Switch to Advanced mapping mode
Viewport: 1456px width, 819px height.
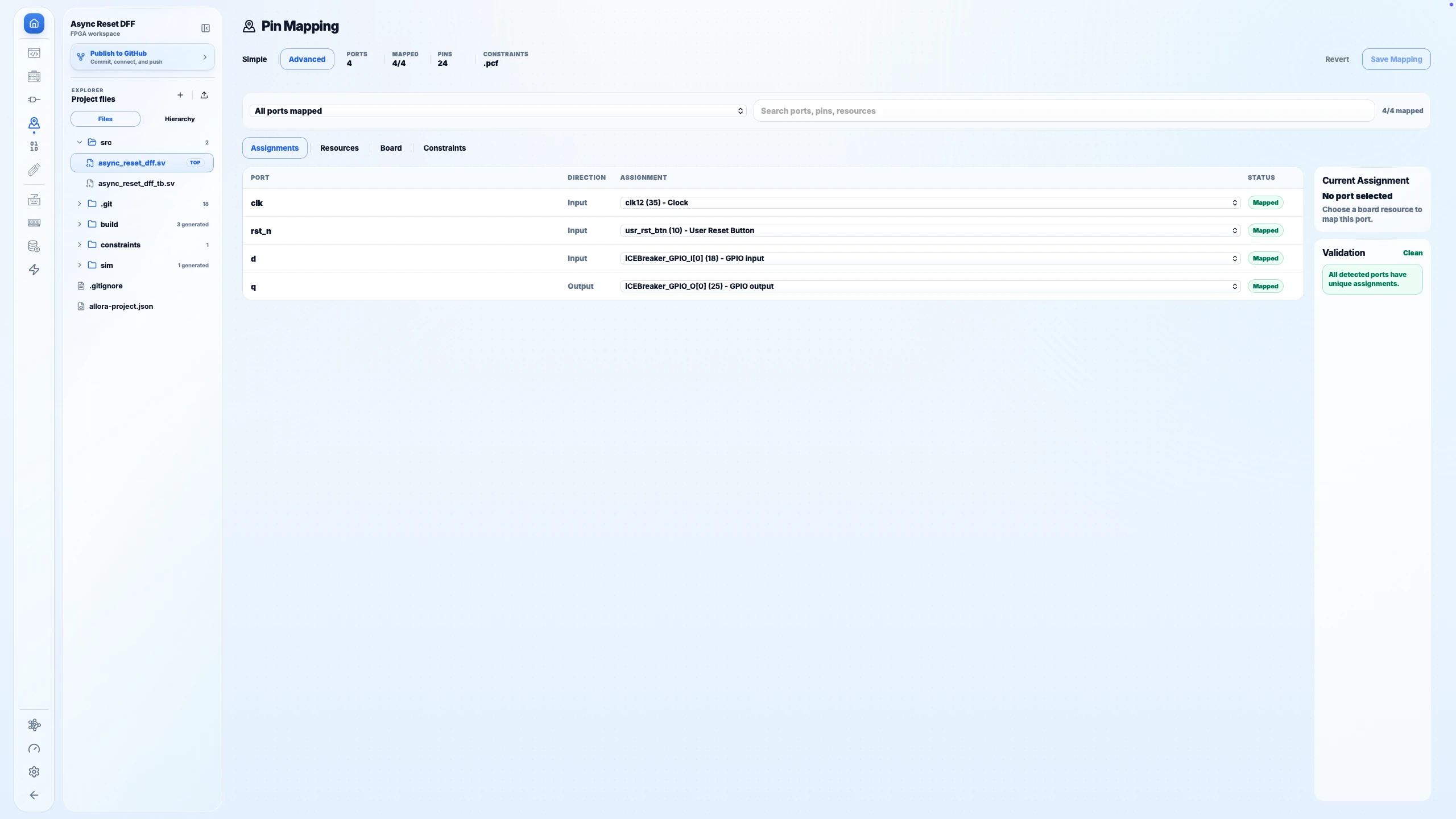pyautogui.click(x=307, y=59)
